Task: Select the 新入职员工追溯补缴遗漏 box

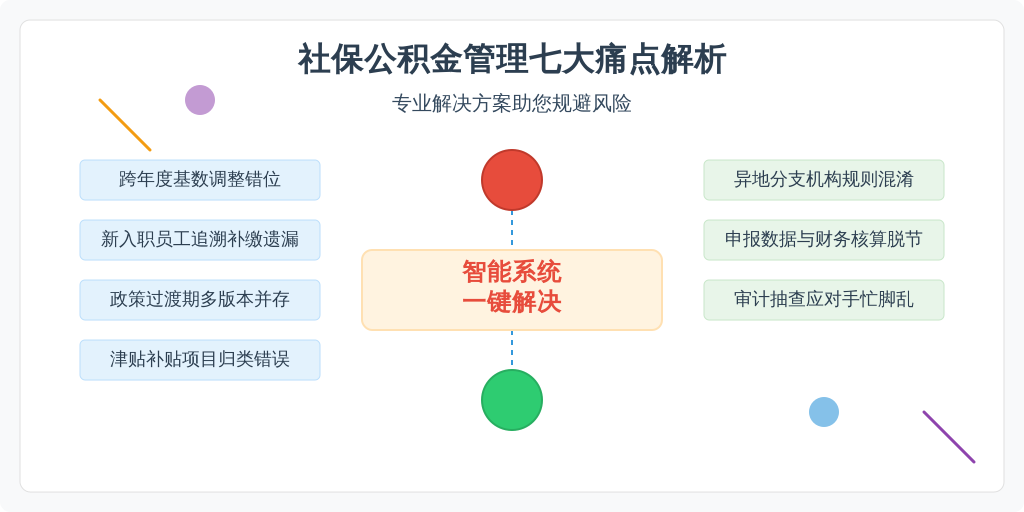Action: pyautogui.click(x=200, y=240)
